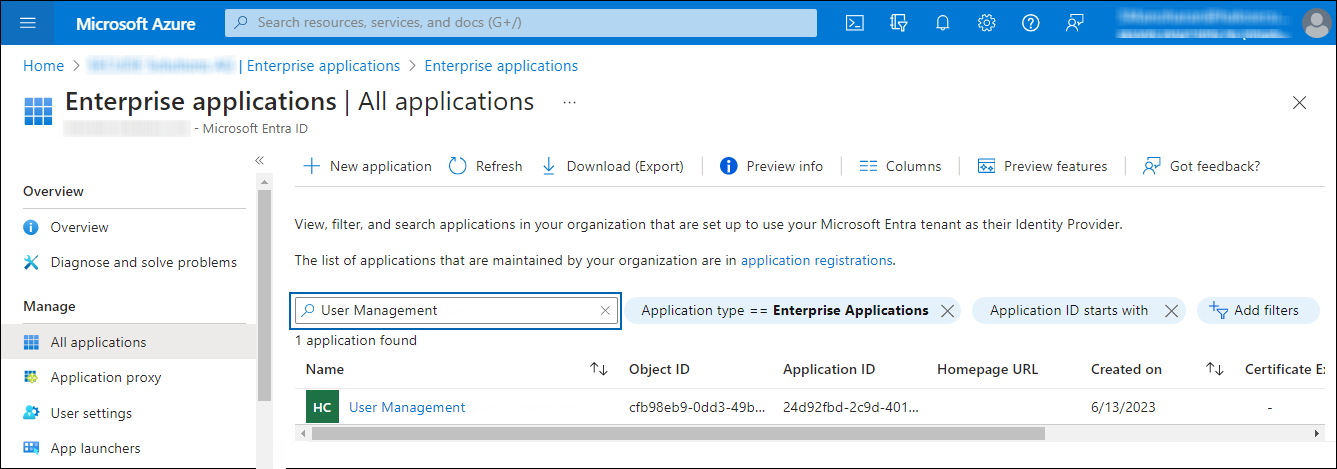Collapse the left navigation pane
Viewport: 1337px width, 469px height.
coord(259,160)
